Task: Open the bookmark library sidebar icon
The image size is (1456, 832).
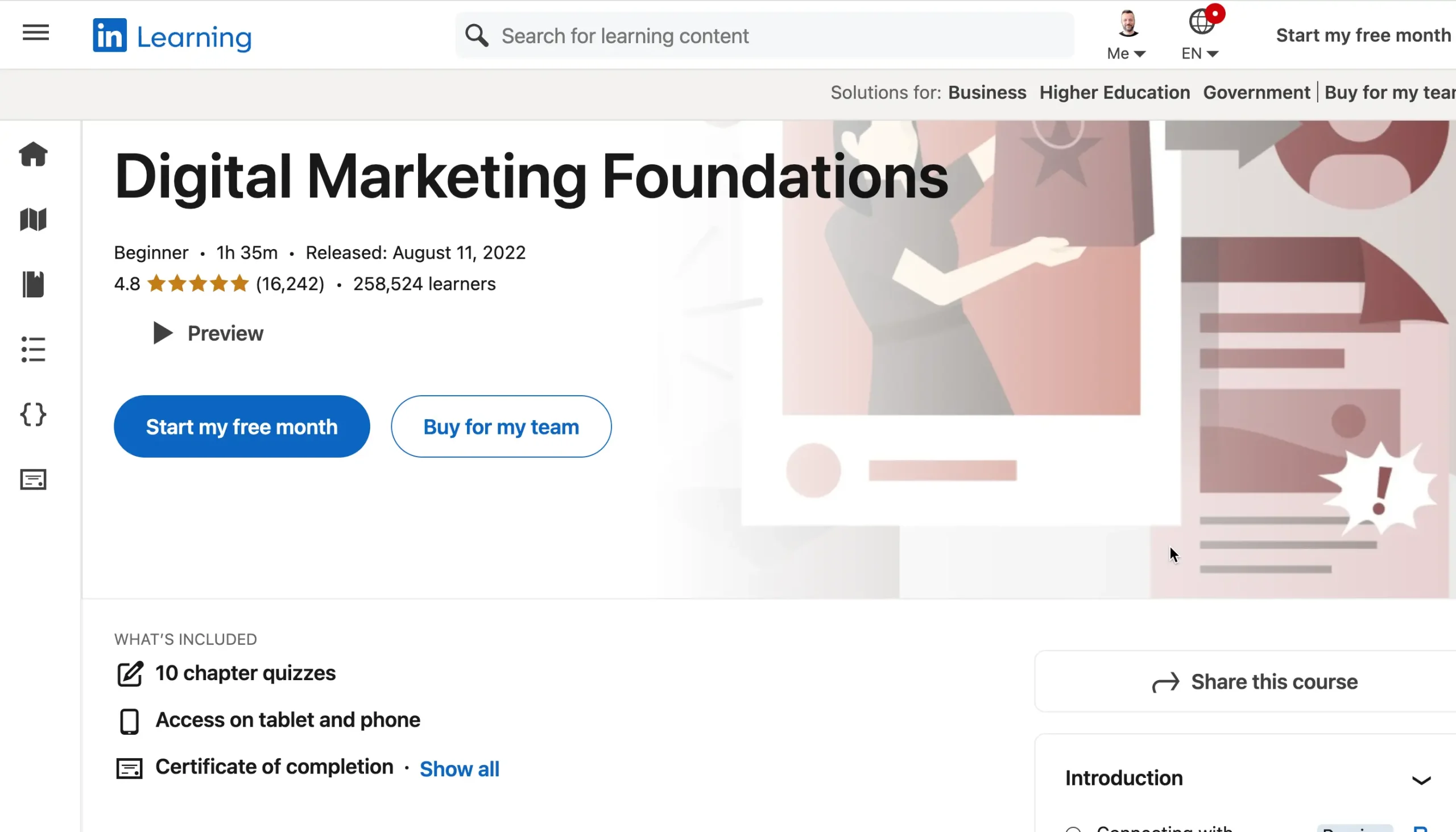Action: [x=33, y=284]
